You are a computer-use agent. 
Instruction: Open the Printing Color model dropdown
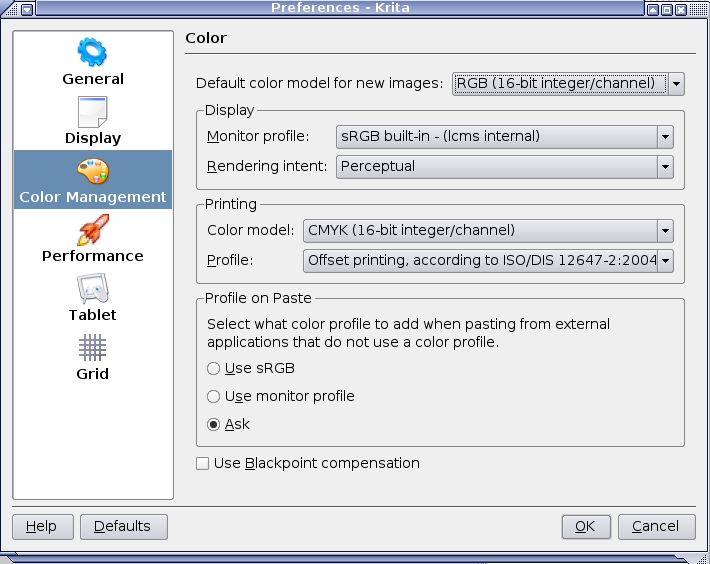point(665,231)
